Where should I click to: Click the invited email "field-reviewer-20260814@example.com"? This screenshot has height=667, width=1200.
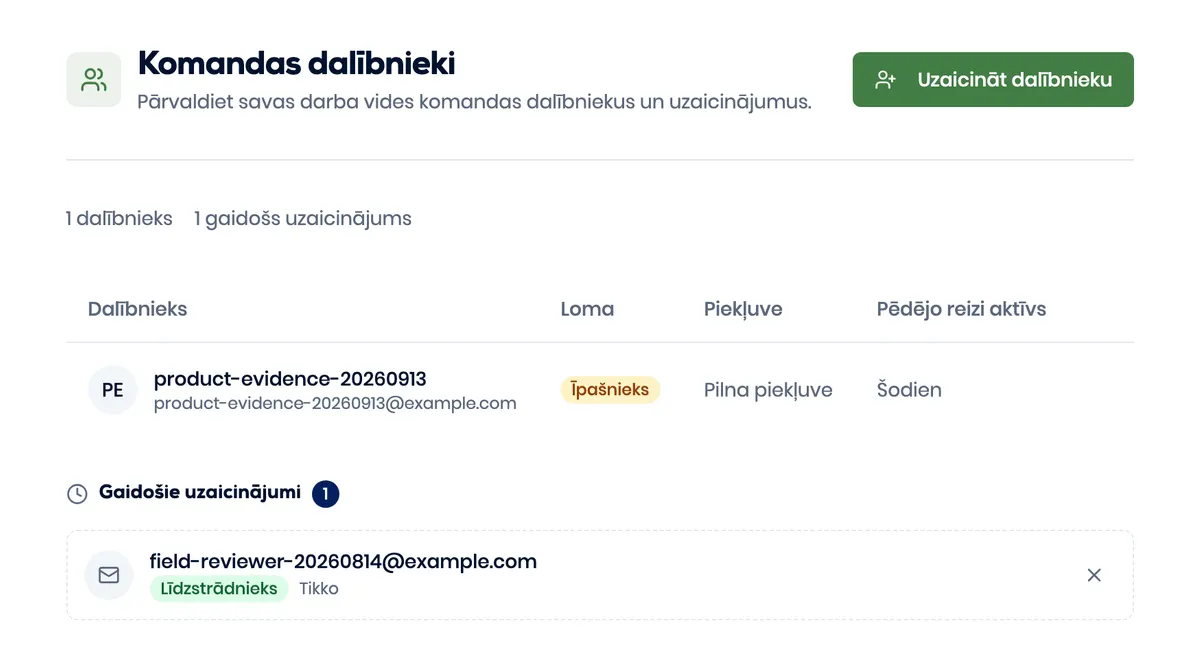(x=343, y=562)
